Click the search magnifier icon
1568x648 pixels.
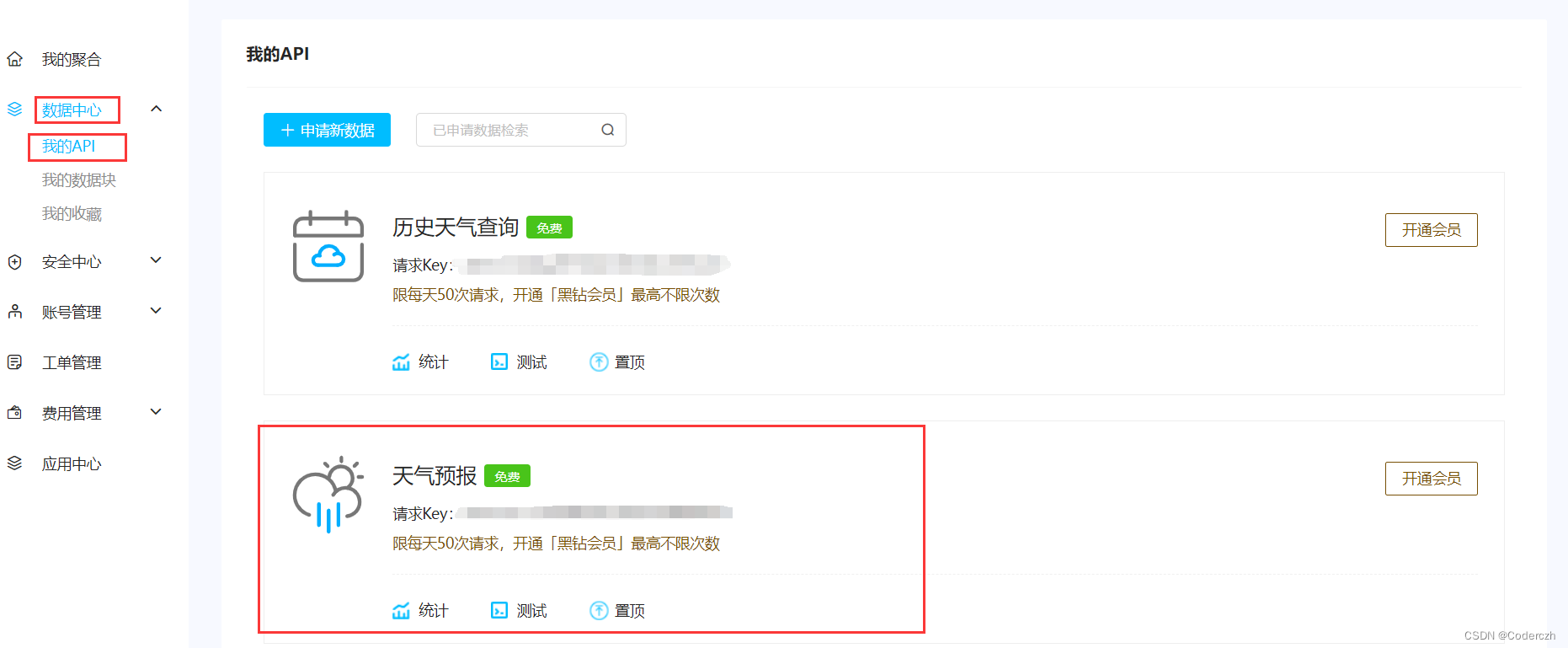607,130
